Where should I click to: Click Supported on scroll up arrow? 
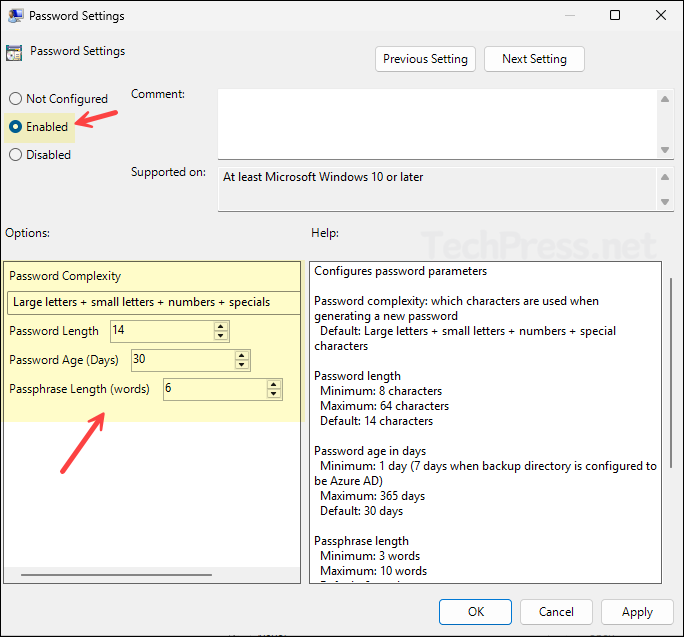click(x=665, y=177)
